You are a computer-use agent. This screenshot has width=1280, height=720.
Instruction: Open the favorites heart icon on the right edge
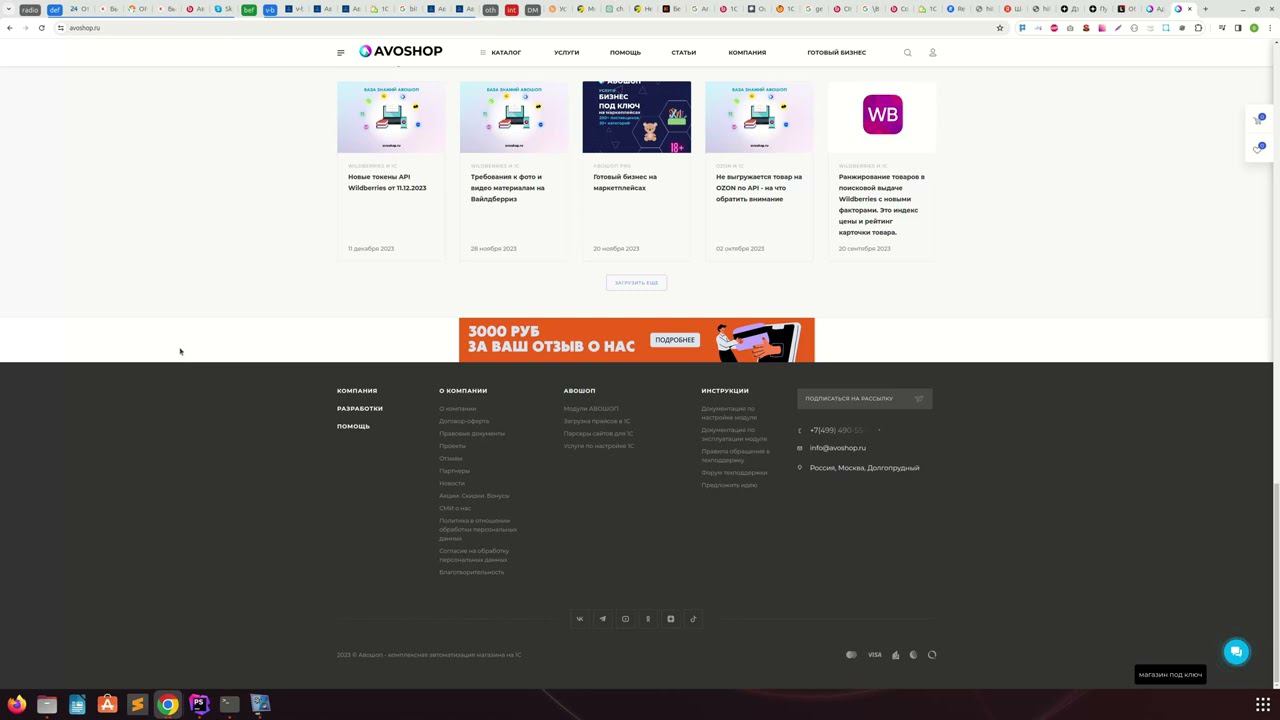click(x=1259, y=149)
